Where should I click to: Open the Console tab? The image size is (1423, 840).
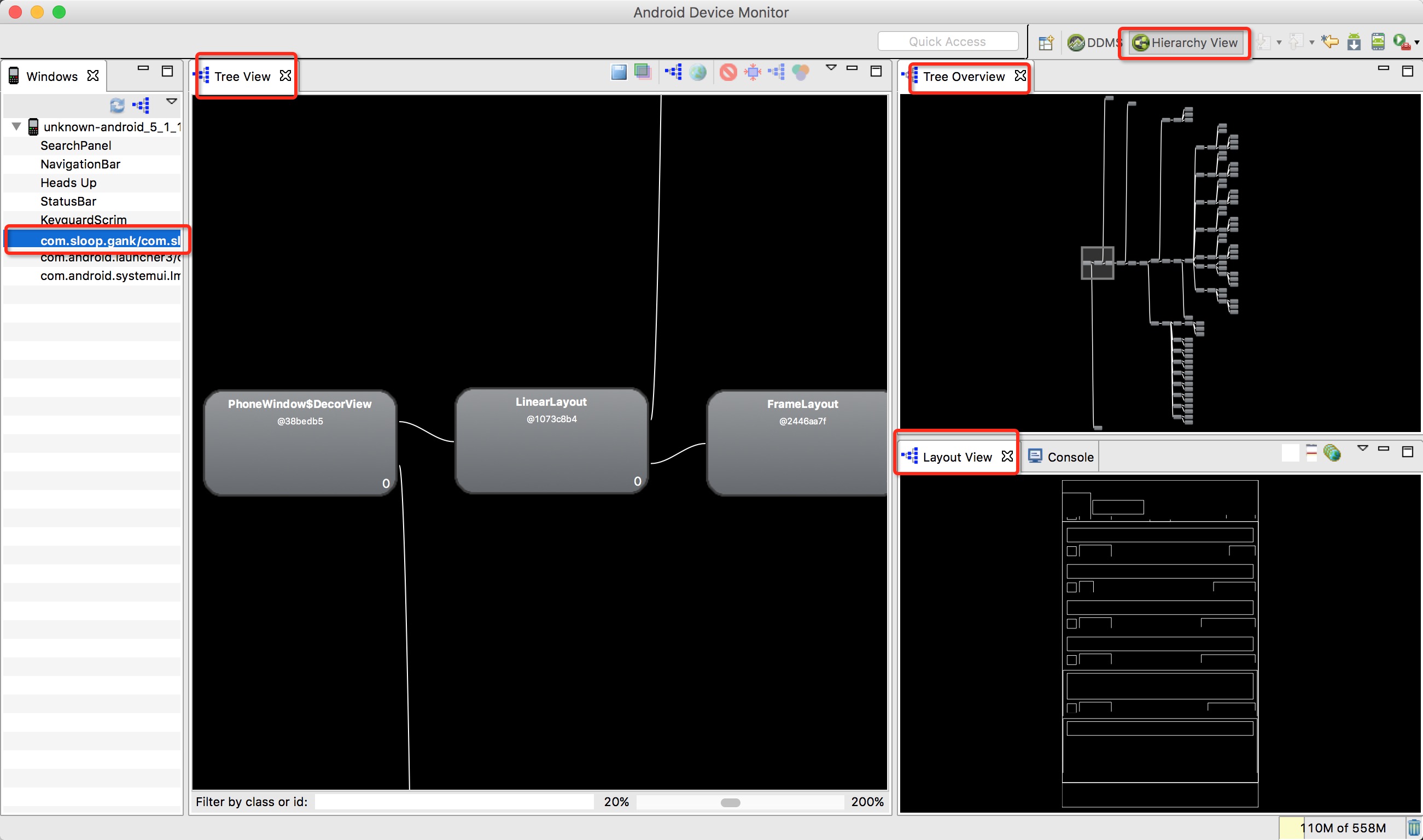pos(1061,457)
